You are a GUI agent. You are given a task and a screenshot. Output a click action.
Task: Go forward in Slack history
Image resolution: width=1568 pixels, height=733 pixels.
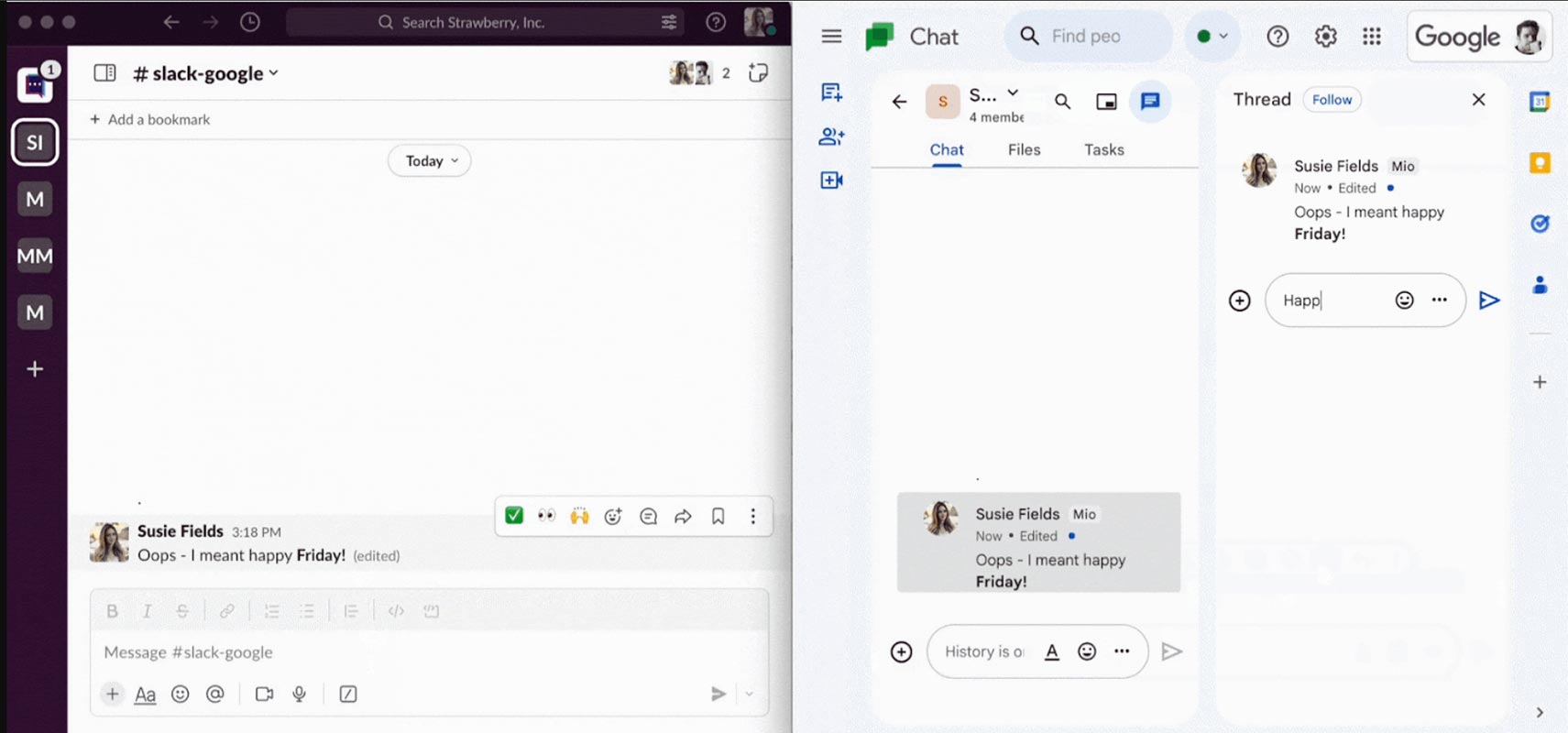[x=211, y=22]
